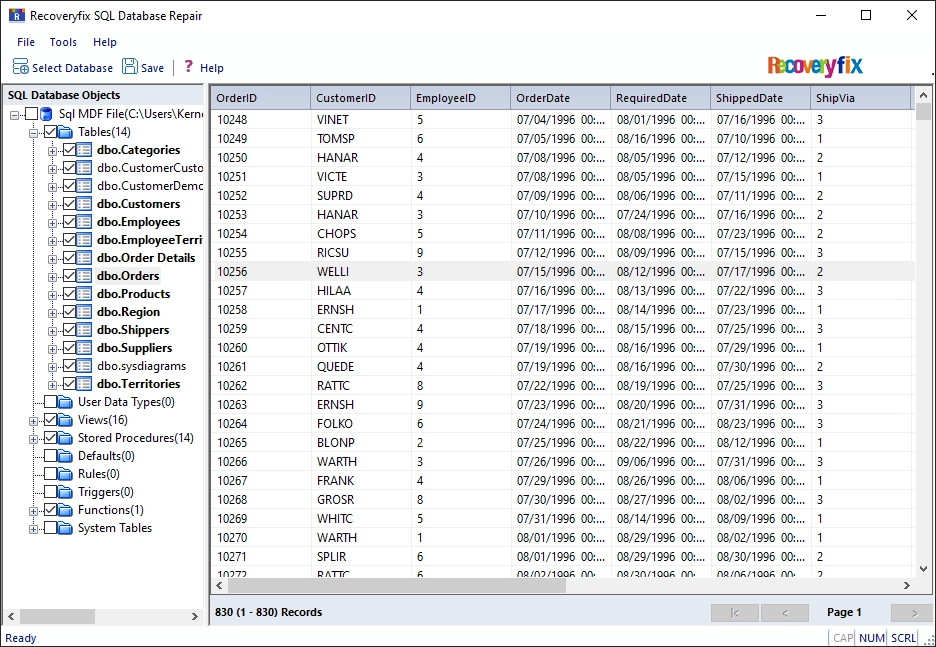Expand the Stored Procedures(14) node
Viewport: 936px width, 647px height.
(x=33, y=439)
